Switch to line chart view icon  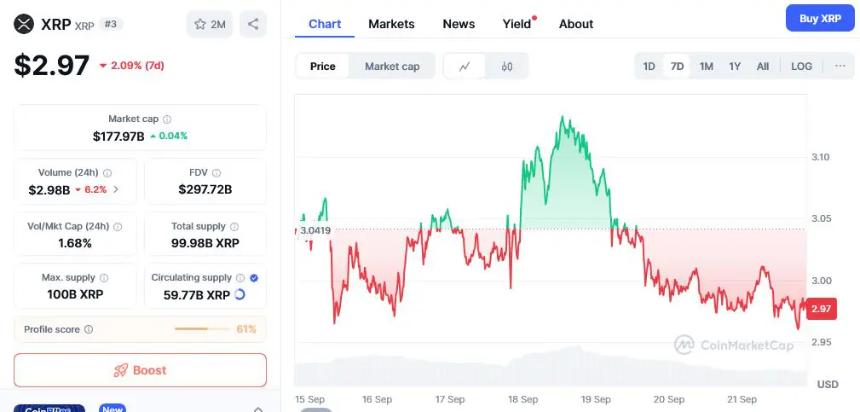point(465,66)
